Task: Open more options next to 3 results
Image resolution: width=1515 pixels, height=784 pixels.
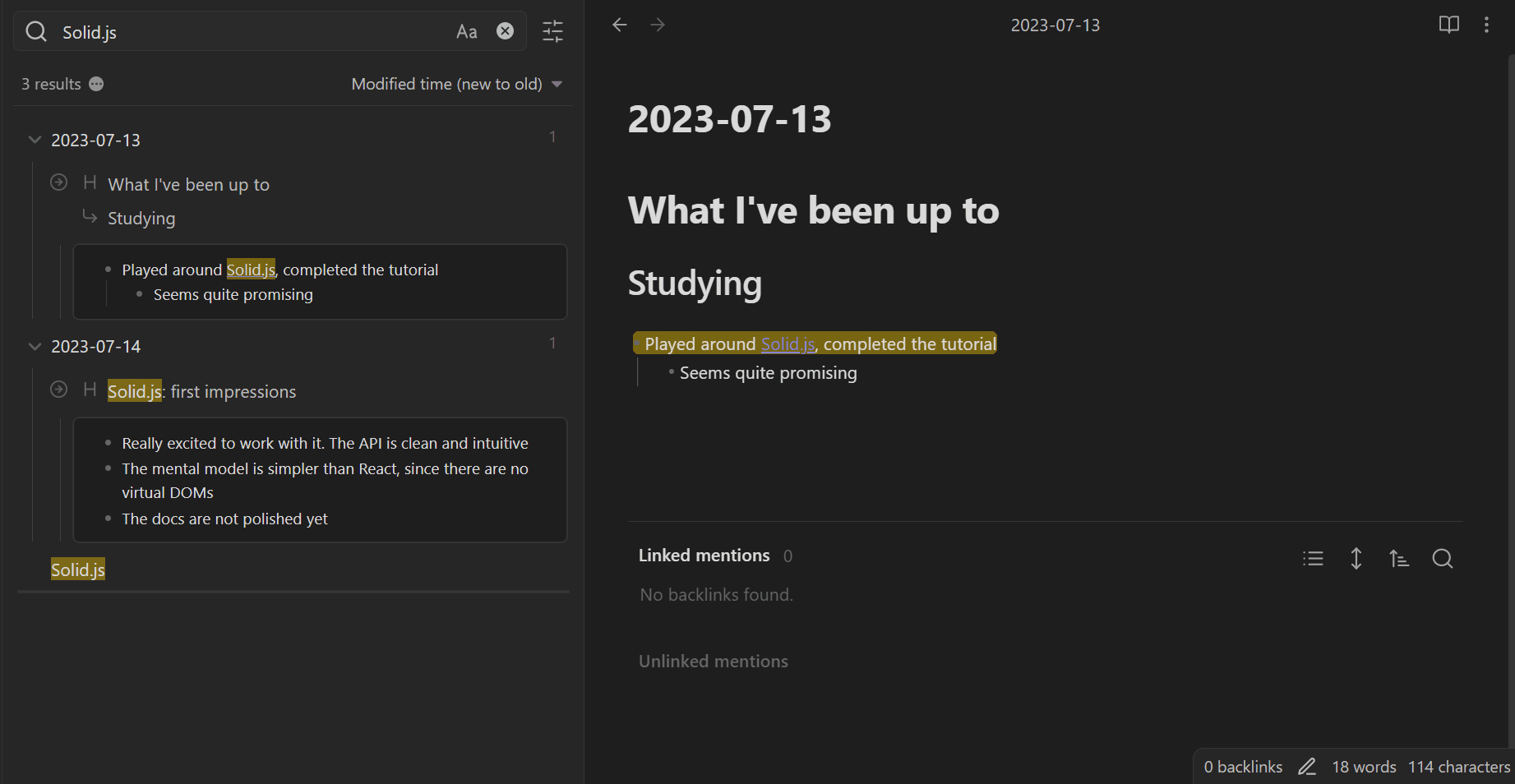Action: click(x=96, y=84)
